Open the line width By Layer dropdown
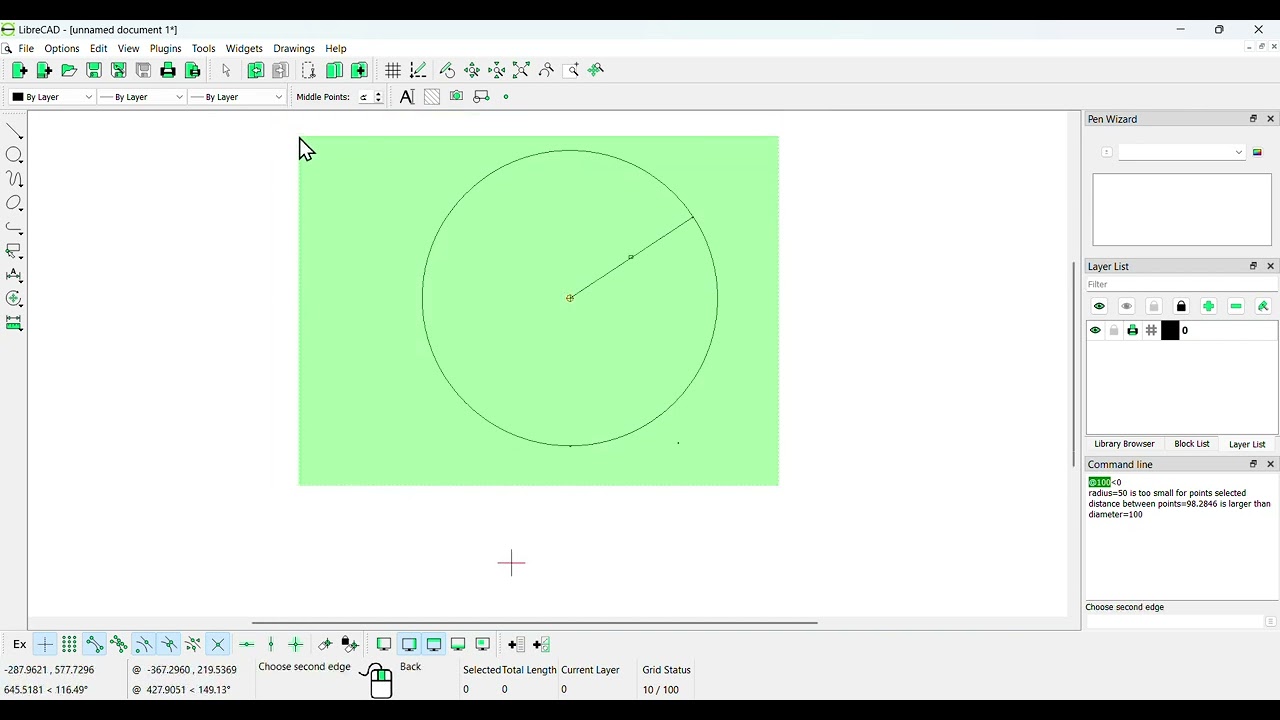The height and width of the screenshot is (720, 1280). tap(142, 97)
